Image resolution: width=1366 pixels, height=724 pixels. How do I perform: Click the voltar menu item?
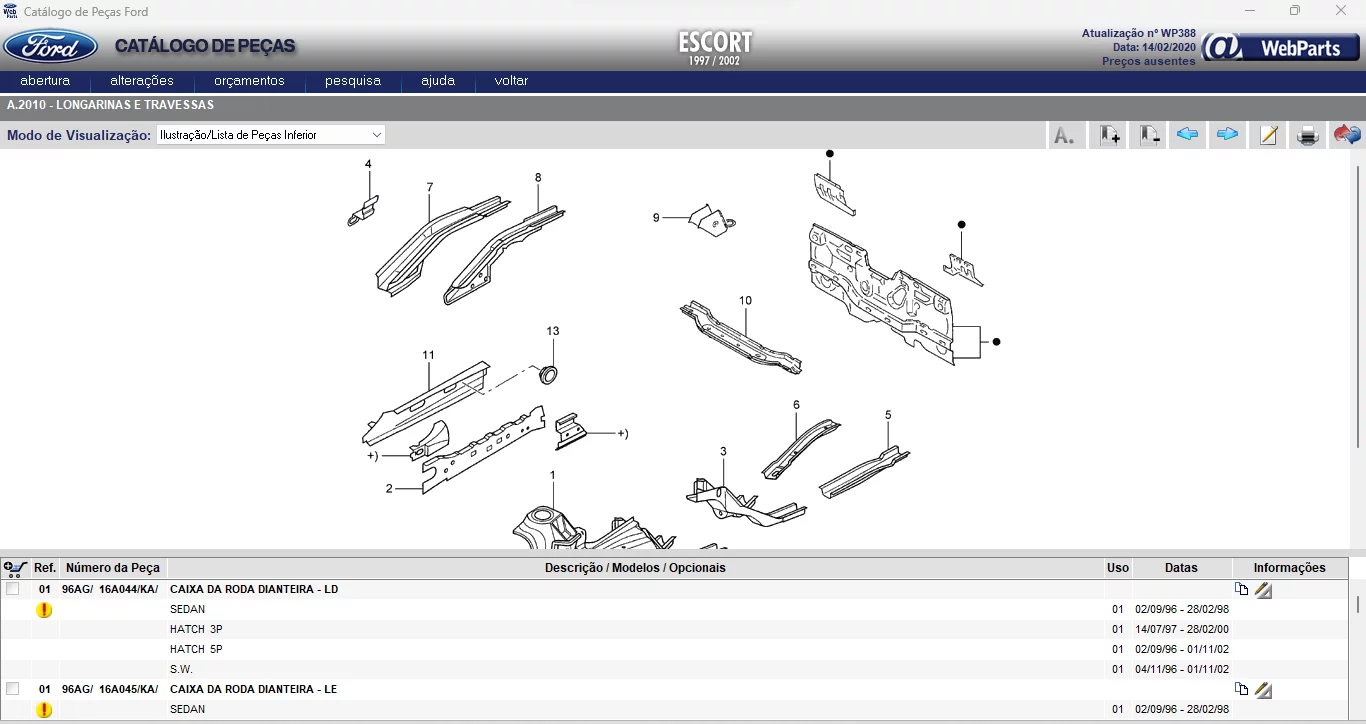pos(510,81)
